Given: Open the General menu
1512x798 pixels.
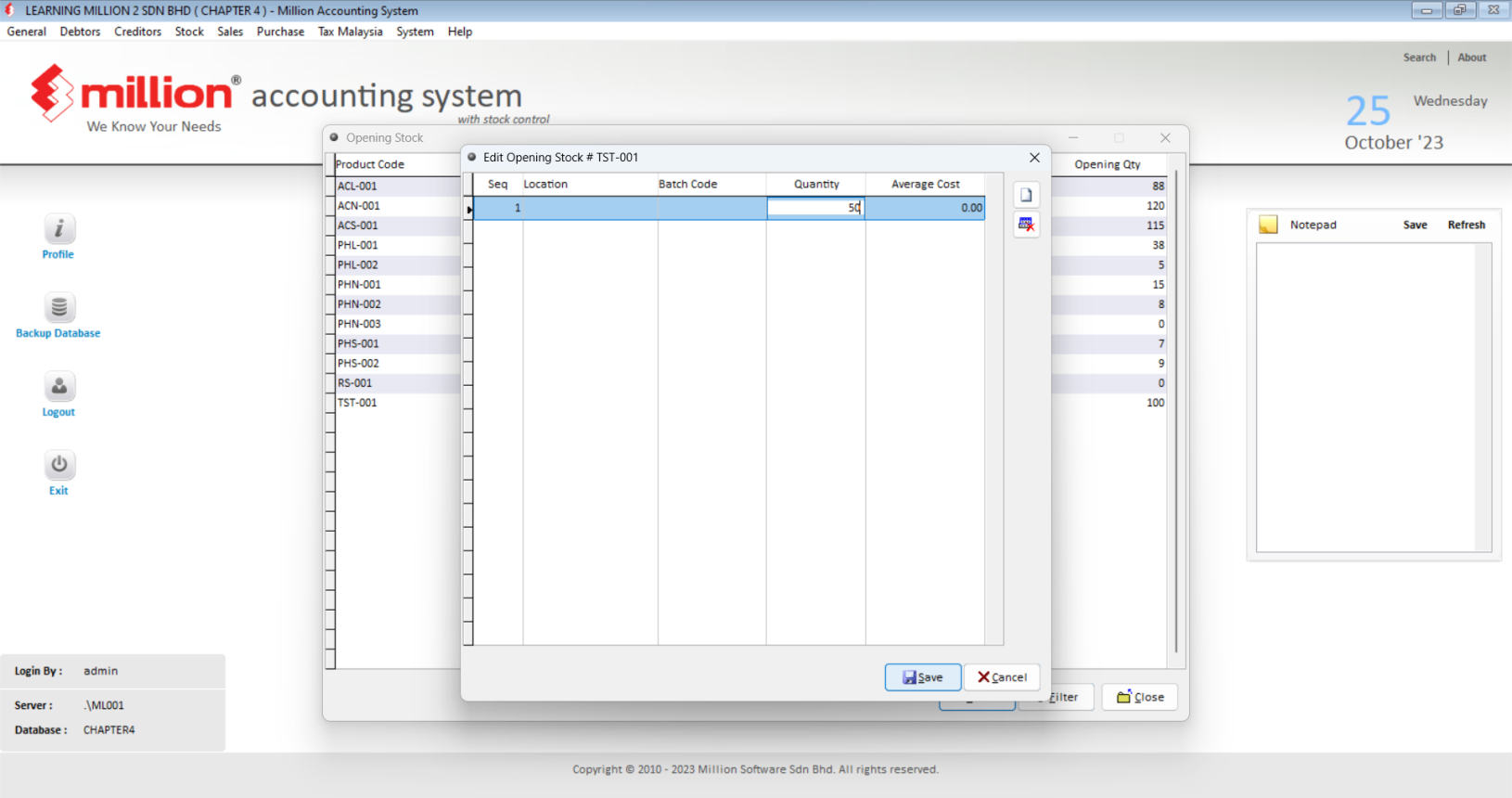Looking at the screenshot, I should tap(27, 32).
